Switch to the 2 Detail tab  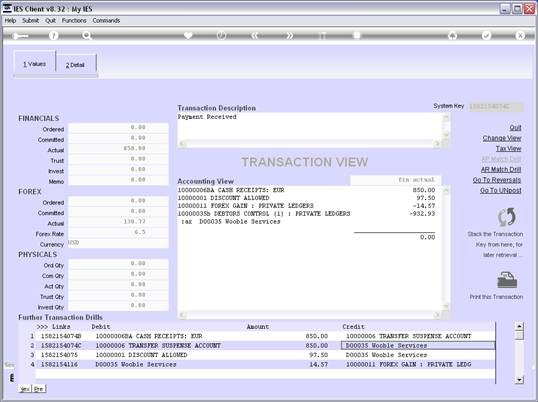point(75,65)
